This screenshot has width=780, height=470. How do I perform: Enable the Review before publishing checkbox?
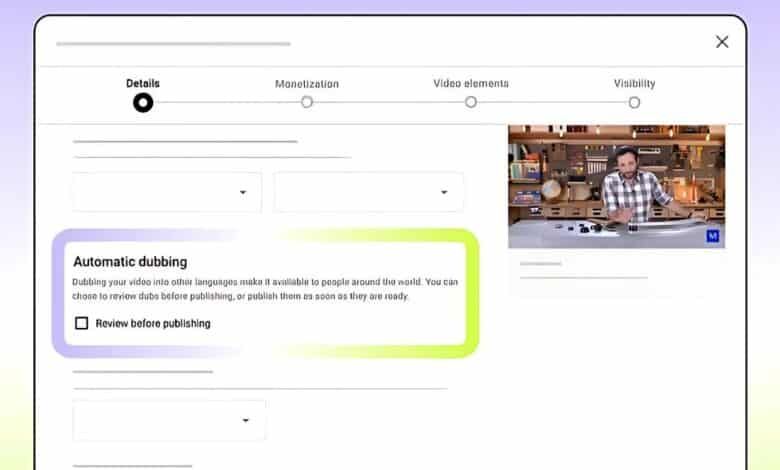point(82,323)
